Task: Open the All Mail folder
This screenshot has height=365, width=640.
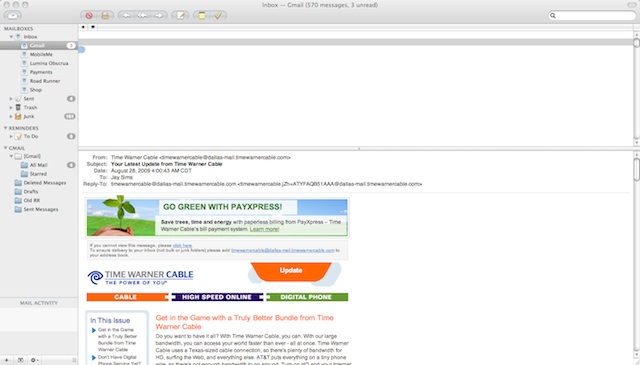Action: click(39, 165)
